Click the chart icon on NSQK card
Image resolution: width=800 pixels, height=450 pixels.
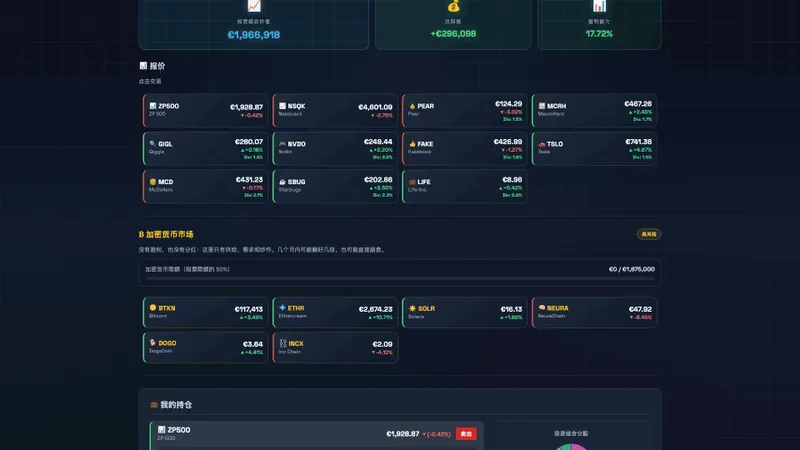(x=282, y=106)
